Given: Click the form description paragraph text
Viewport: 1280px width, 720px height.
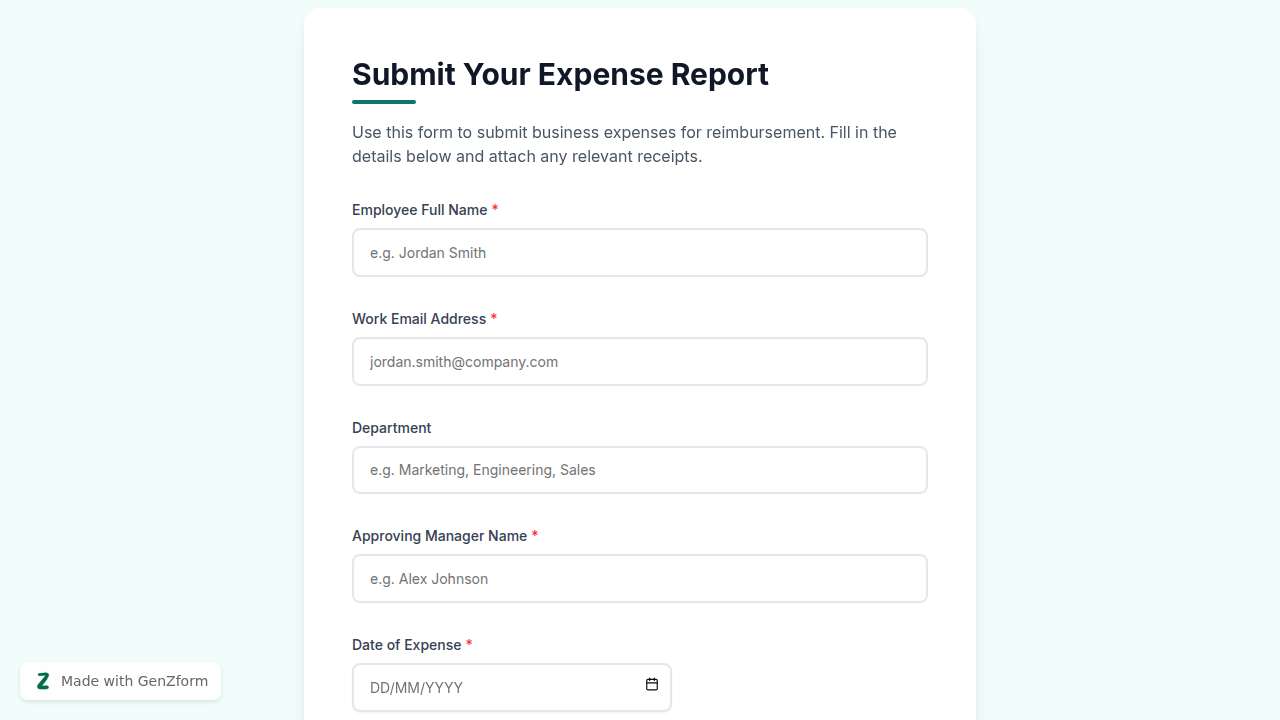Looking at the screenshot, I should point(624,144).
